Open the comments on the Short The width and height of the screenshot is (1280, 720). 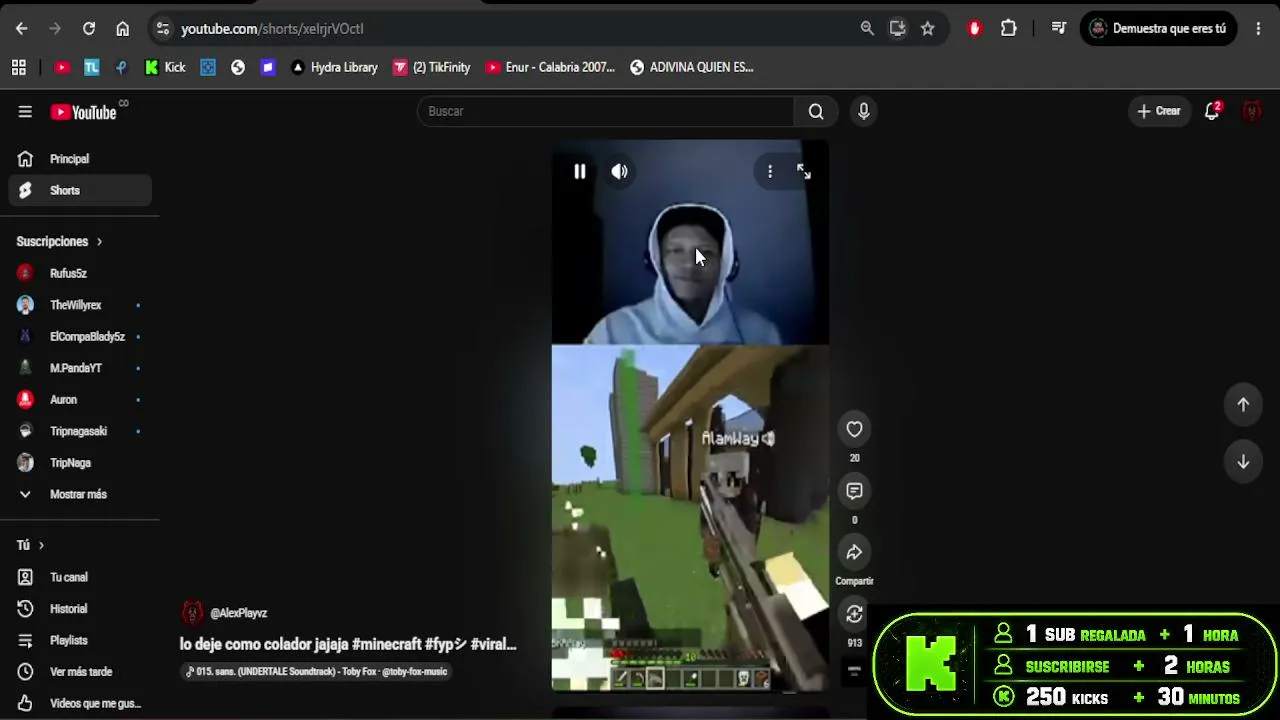point(854,491)
